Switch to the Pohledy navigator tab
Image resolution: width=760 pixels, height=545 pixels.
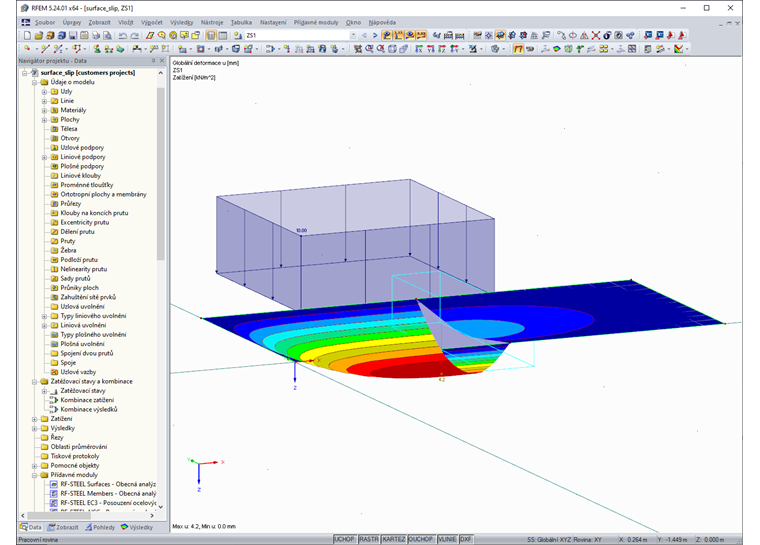100,527
